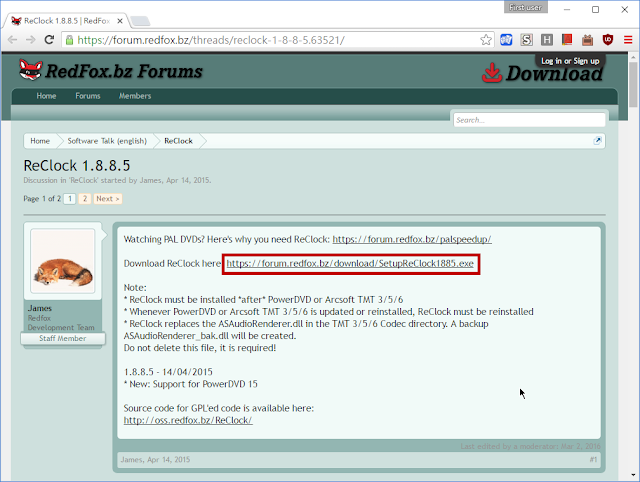Click the First user profile button
Screen dimensions: 640x482
pos(525,7)
